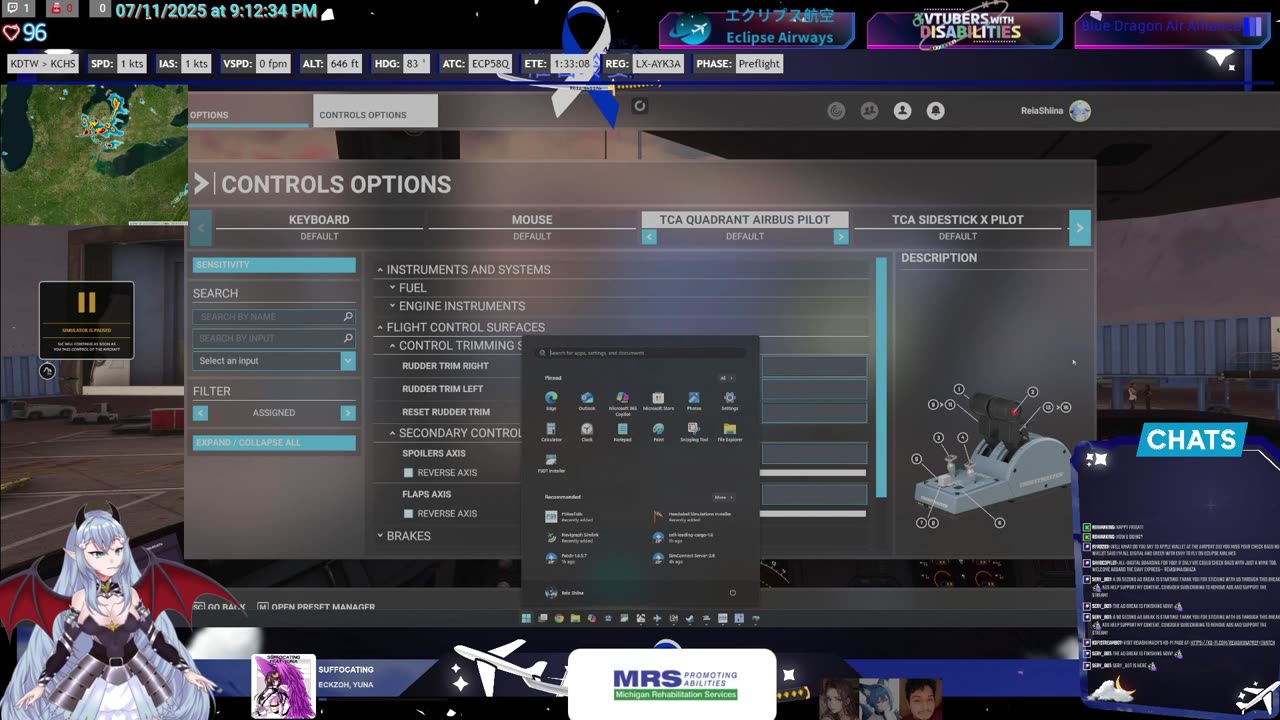Open Clock app in Start menu
This screenshot has width=1280, height=720.
pos(587,431)
